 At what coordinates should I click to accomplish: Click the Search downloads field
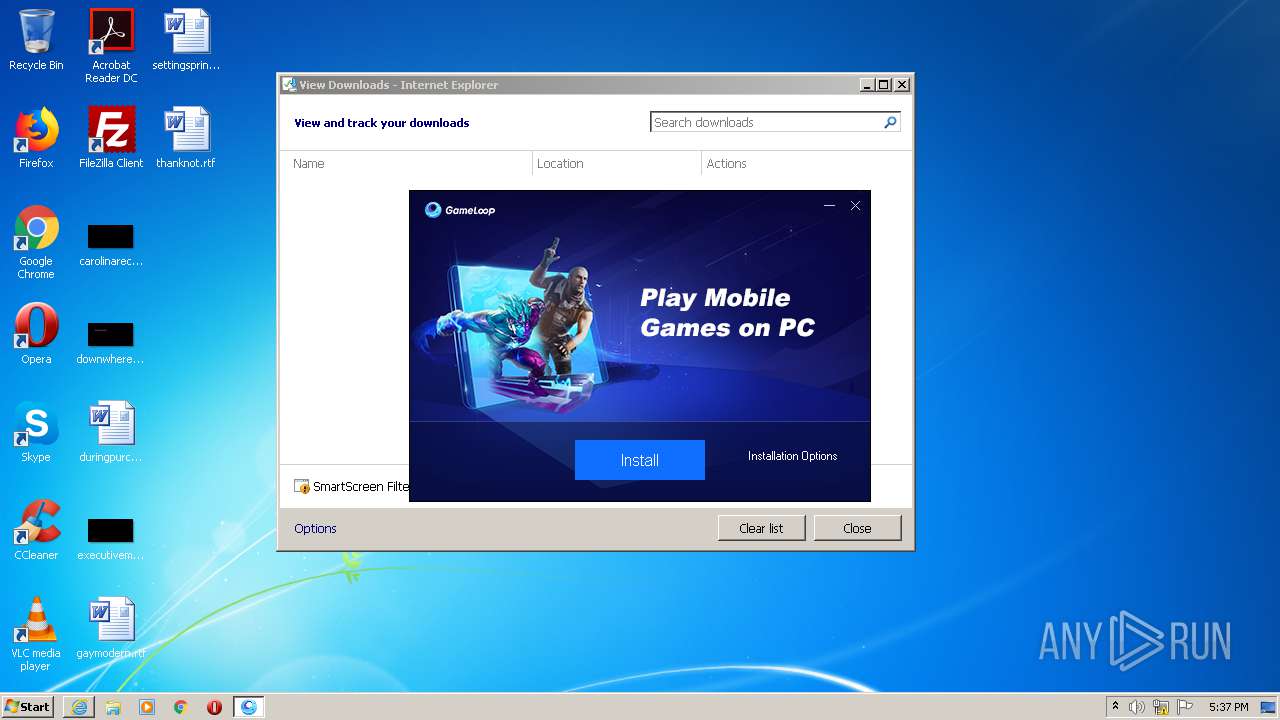pyautogui.click(x=766, y=122)
